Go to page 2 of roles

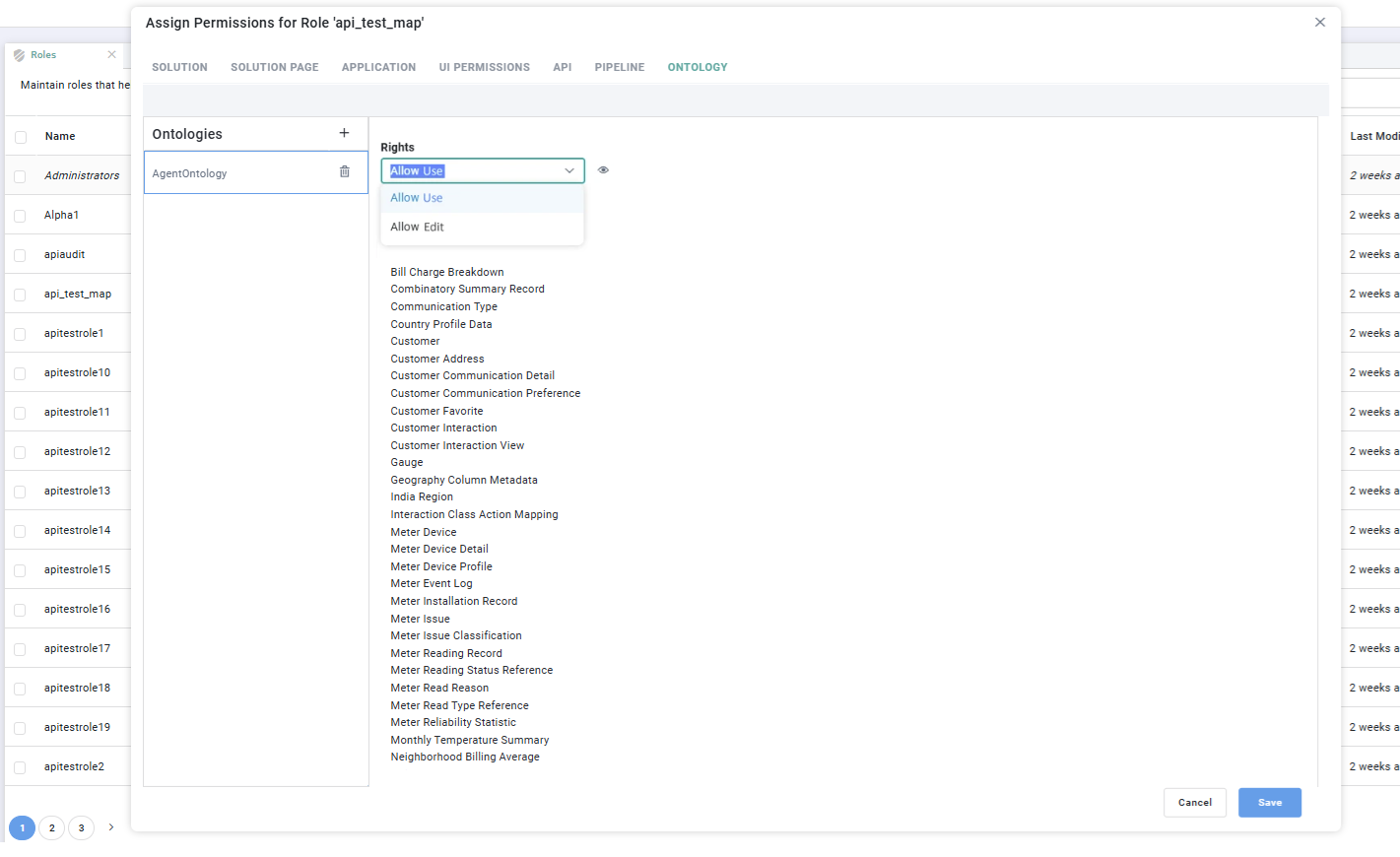tap(52, 828)
